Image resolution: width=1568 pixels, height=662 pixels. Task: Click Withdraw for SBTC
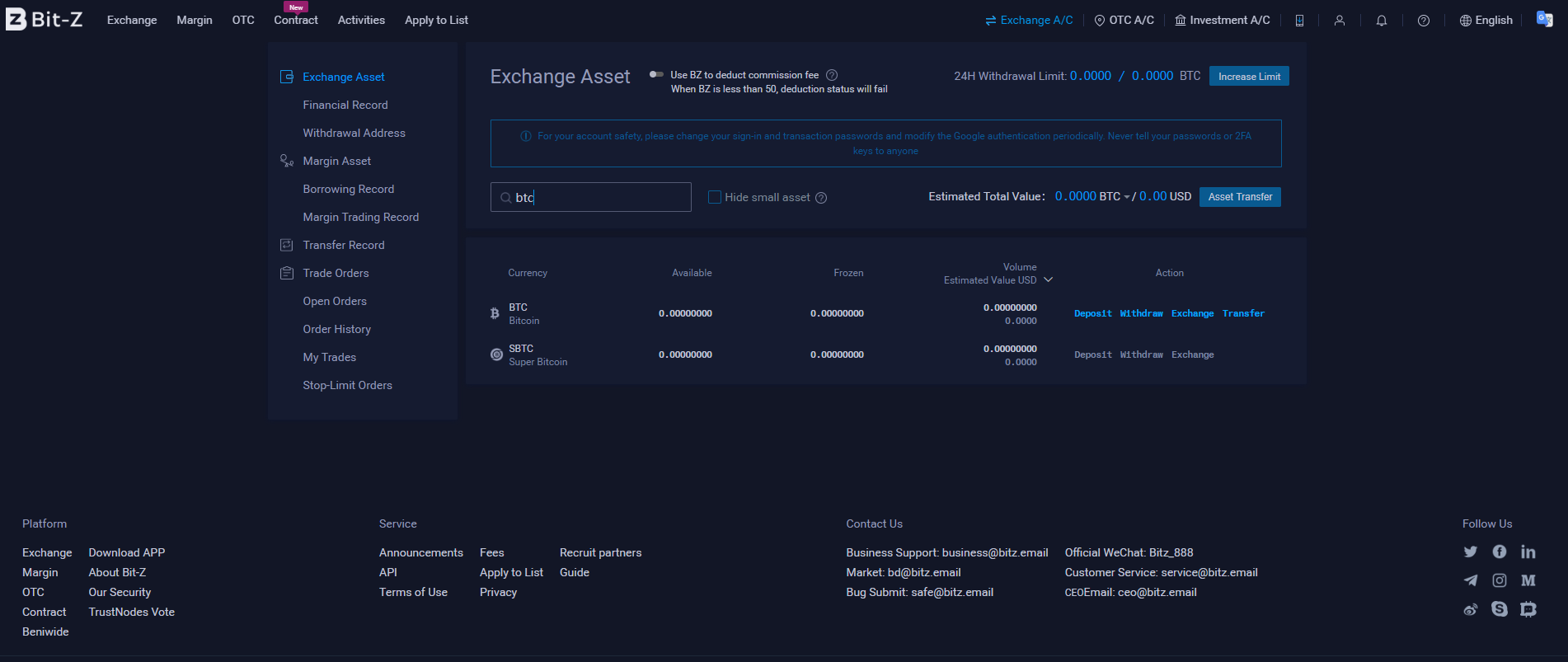coord(1142,354)
